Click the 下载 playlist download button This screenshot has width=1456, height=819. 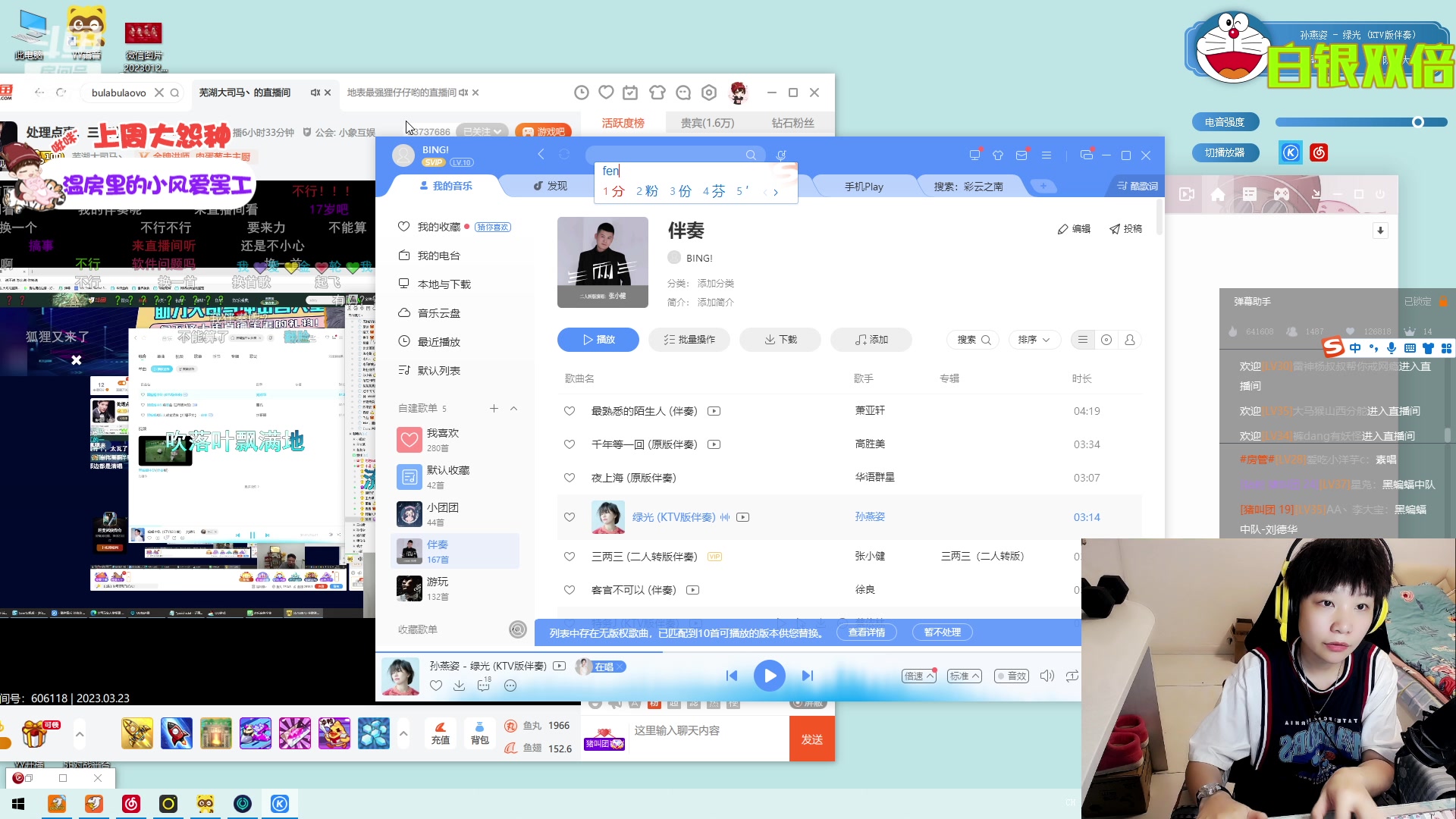click(x=780, y=340)
